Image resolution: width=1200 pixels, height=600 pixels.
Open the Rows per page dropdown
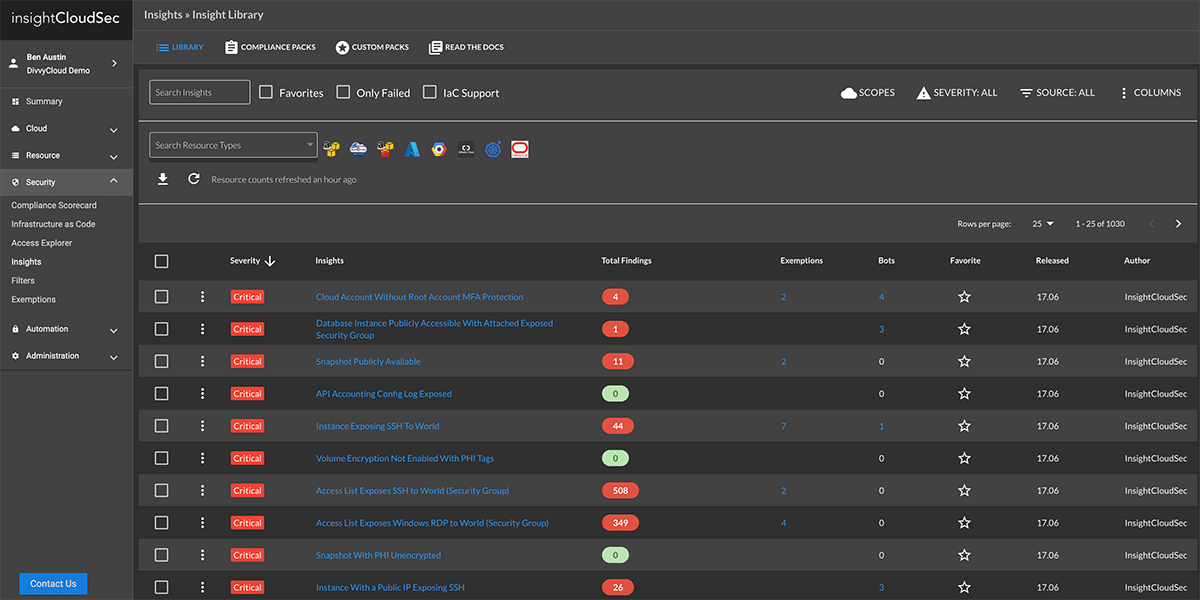coord(1042,224)
